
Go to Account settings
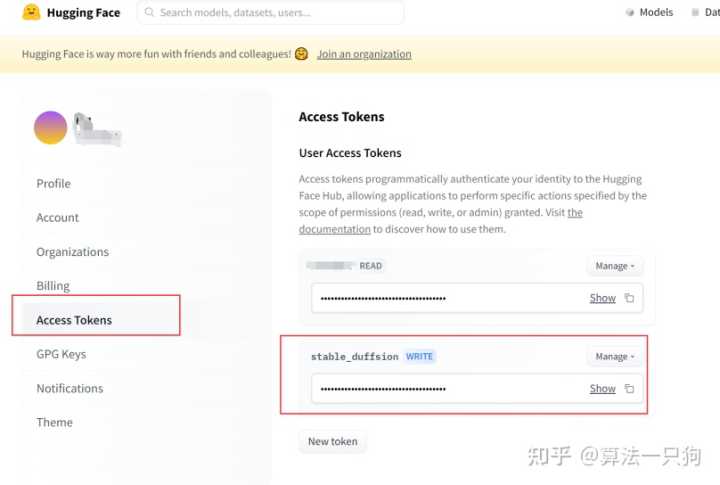coord(57,218)
